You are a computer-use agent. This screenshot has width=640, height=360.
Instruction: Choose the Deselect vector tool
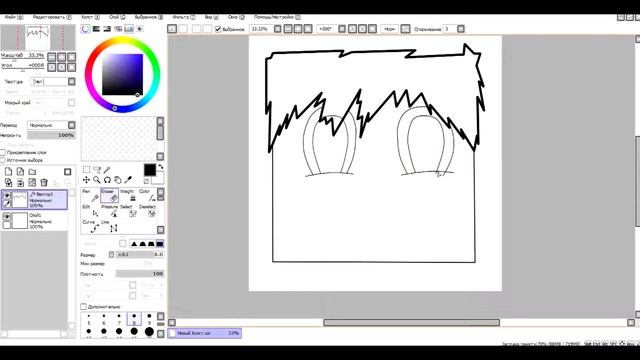click(x=147, y=211)
